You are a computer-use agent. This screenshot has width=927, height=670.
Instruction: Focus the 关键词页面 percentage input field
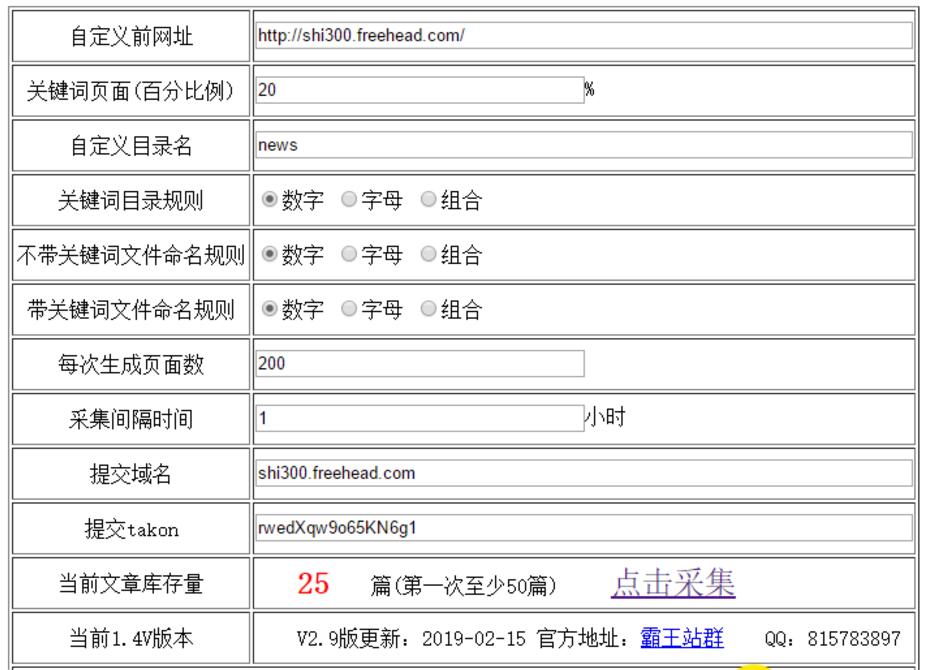[420, 90]
